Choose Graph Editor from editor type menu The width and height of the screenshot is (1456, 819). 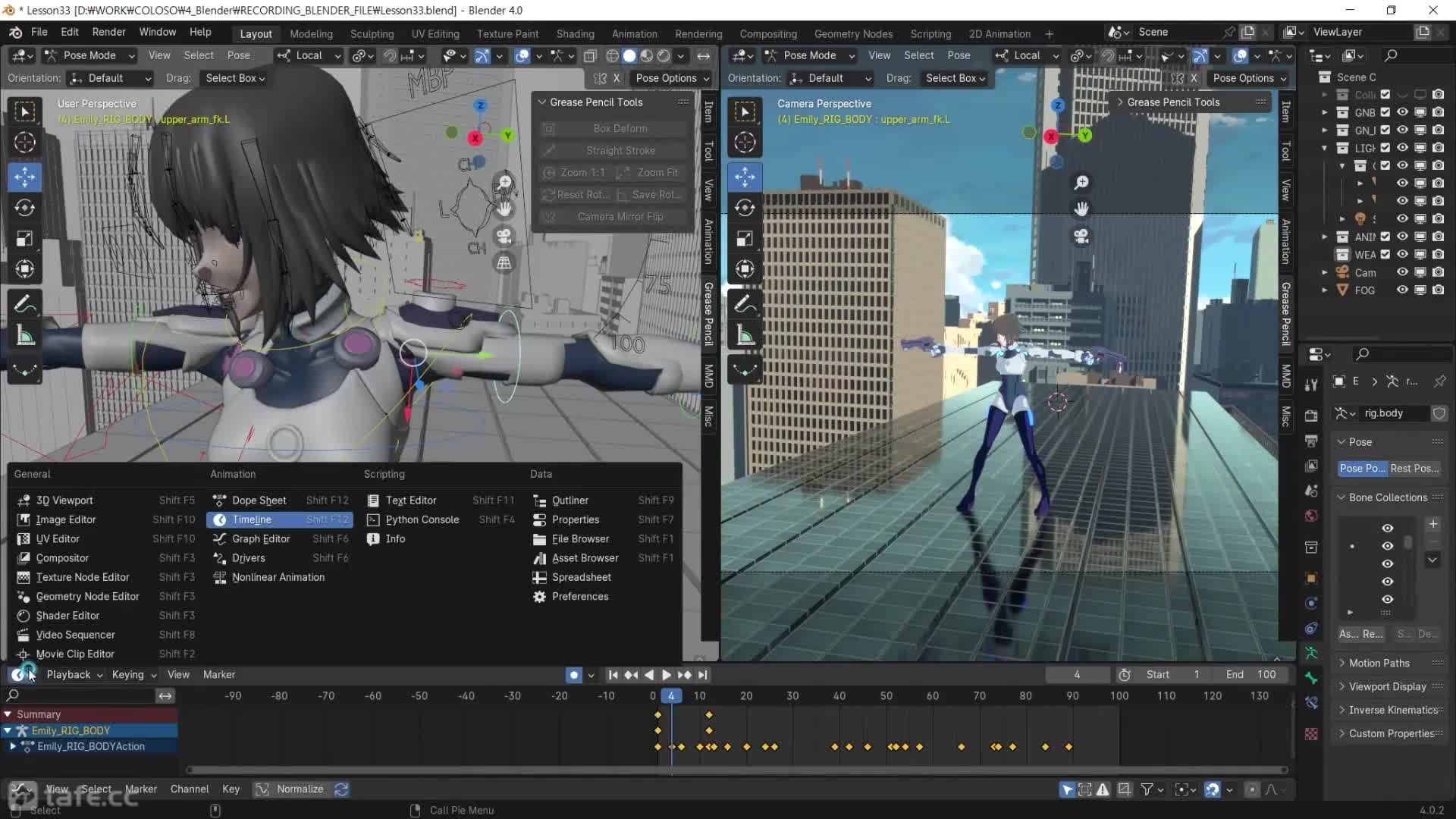pos(260,538)
